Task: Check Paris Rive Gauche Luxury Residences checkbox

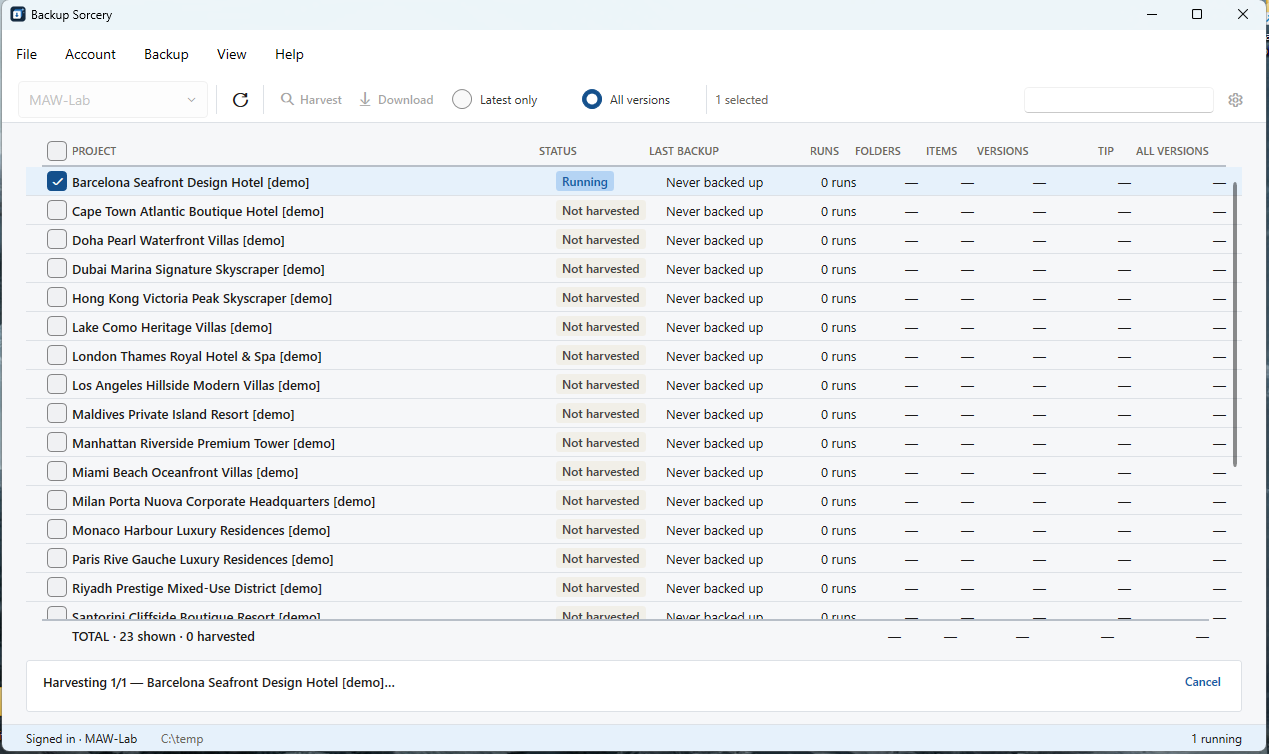Action: 57,559
